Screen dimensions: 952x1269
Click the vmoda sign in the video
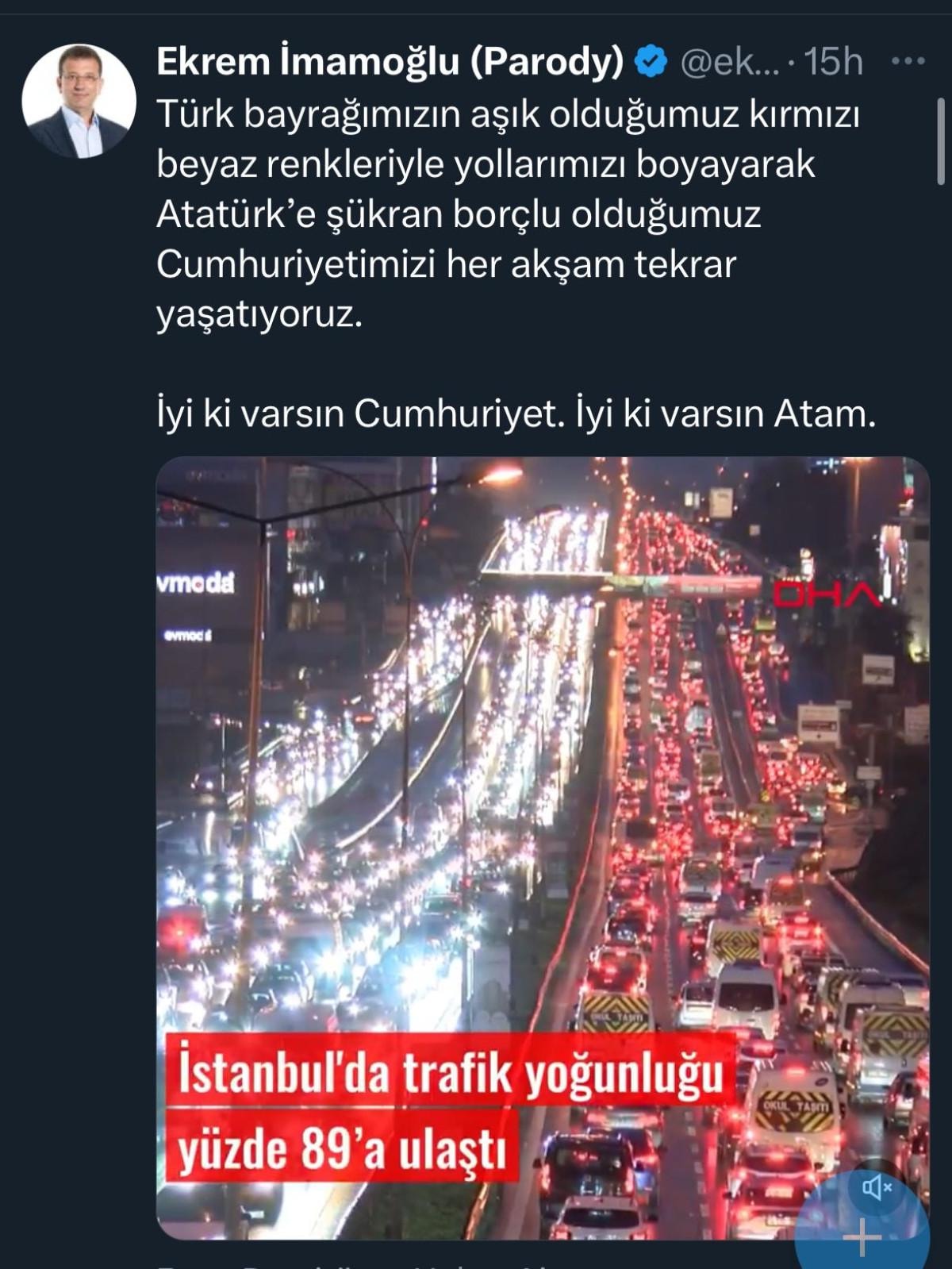pyautogui.click(x=196, y=583)
